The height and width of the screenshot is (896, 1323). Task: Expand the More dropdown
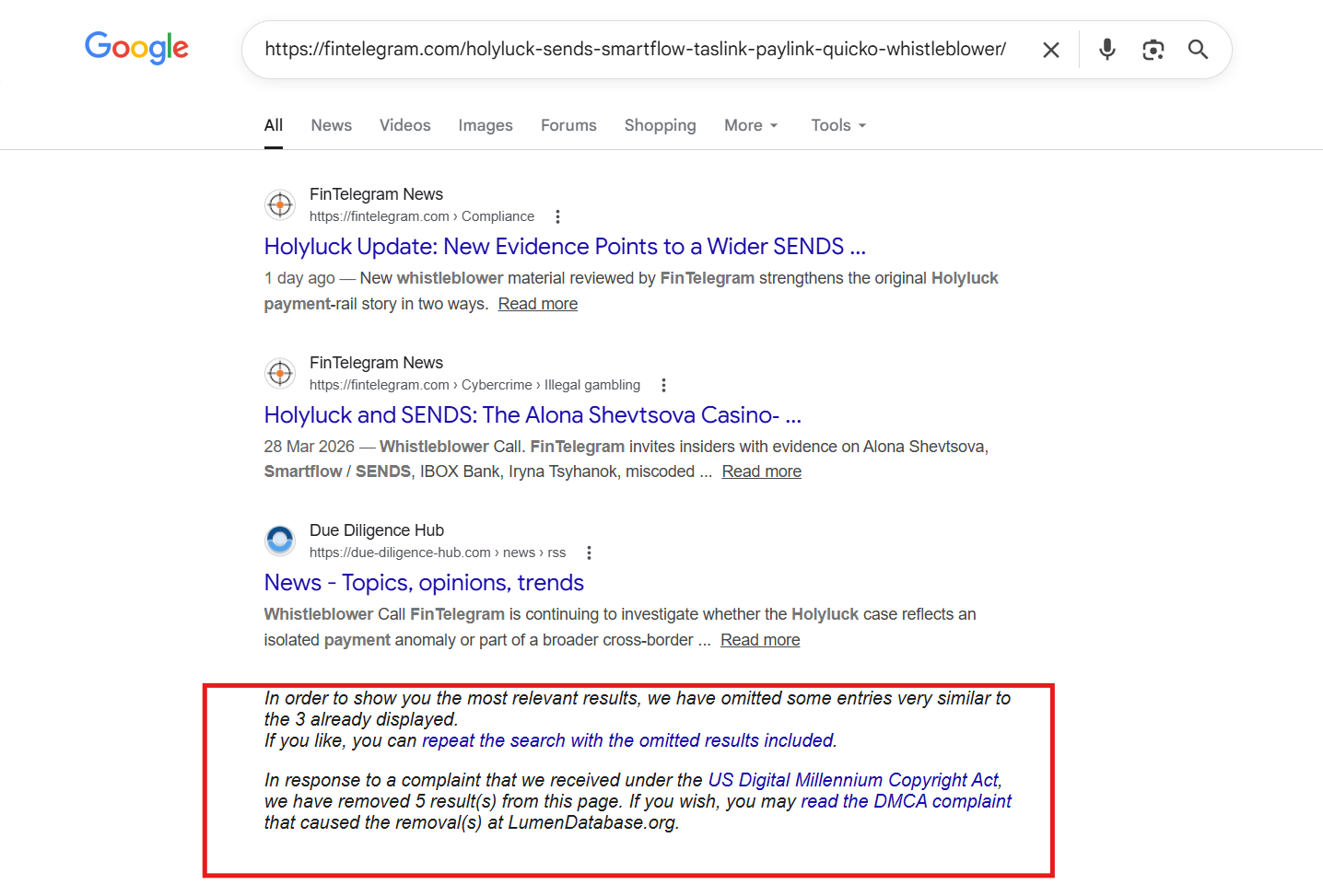coord(751,125)
